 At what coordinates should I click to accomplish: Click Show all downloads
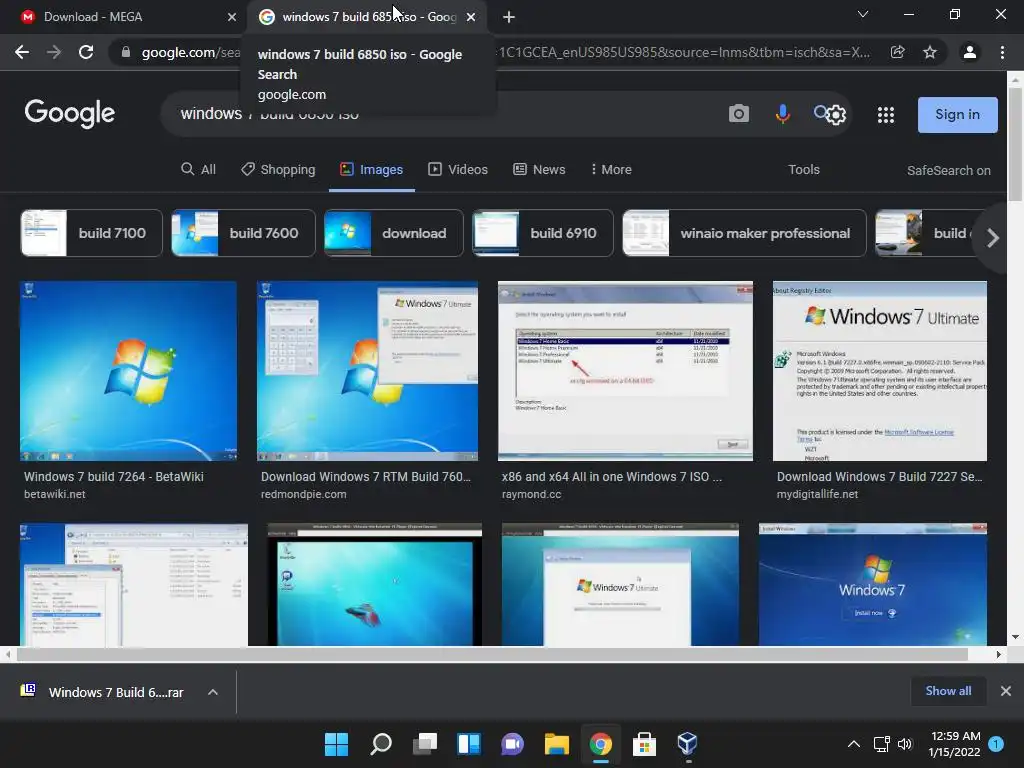coord(948,691)
